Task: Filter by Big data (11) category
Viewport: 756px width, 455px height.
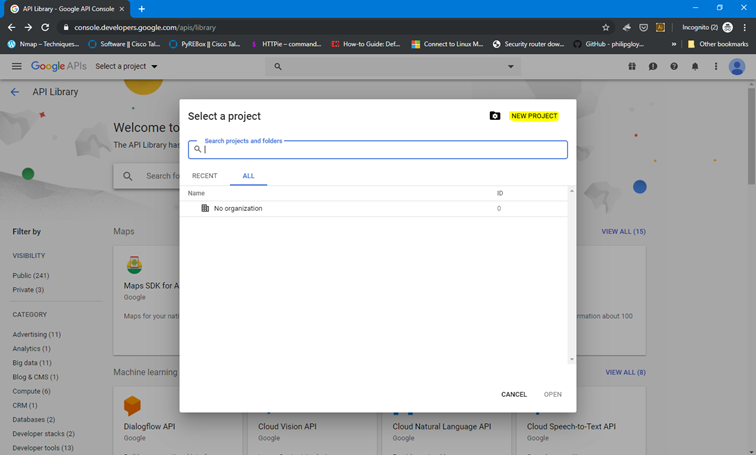Action: pos(32,363)
